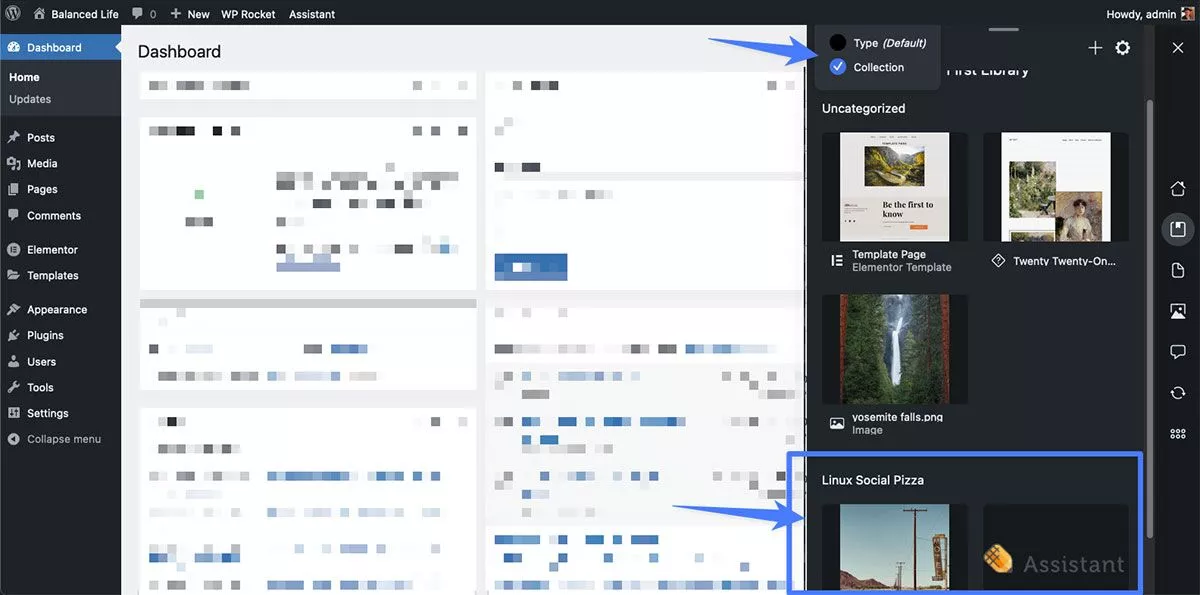Open Assistant Updates sync icon
Image resolution: width=1200 pixels, height=595 pixels.
click(1178, 393)
